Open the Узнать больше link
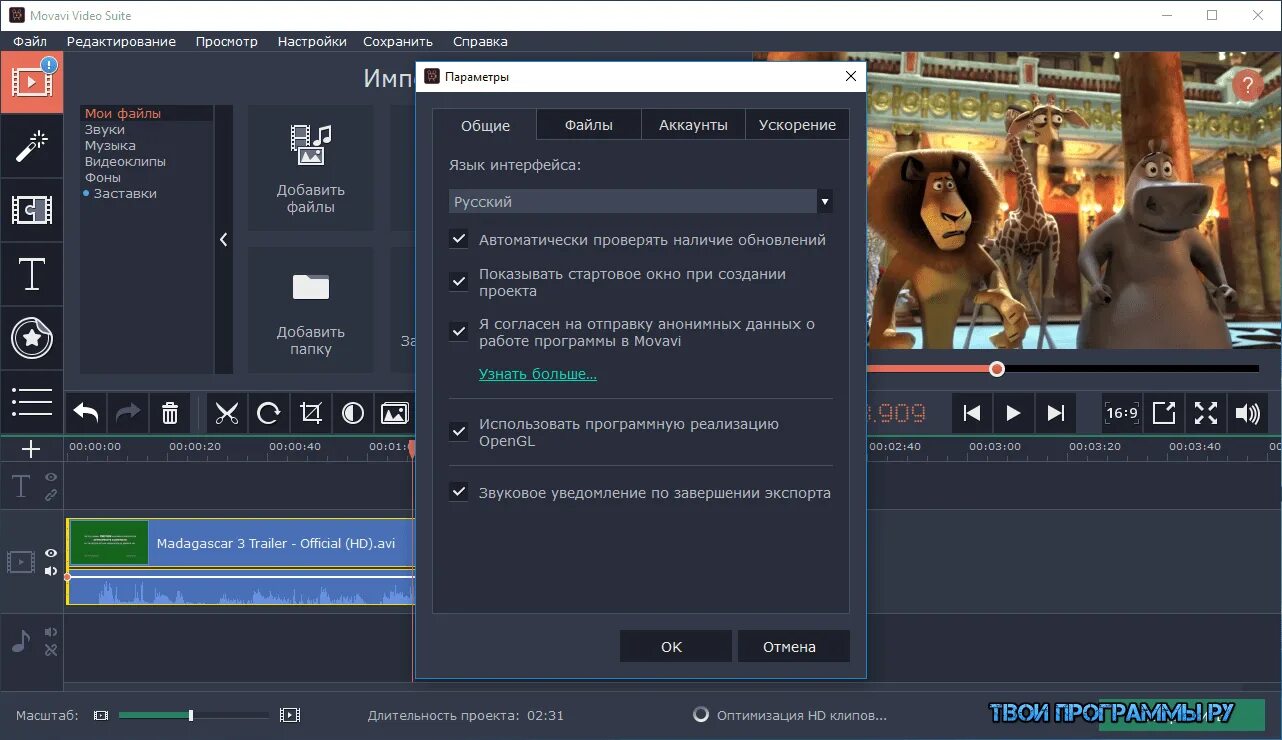 point(538,374)
